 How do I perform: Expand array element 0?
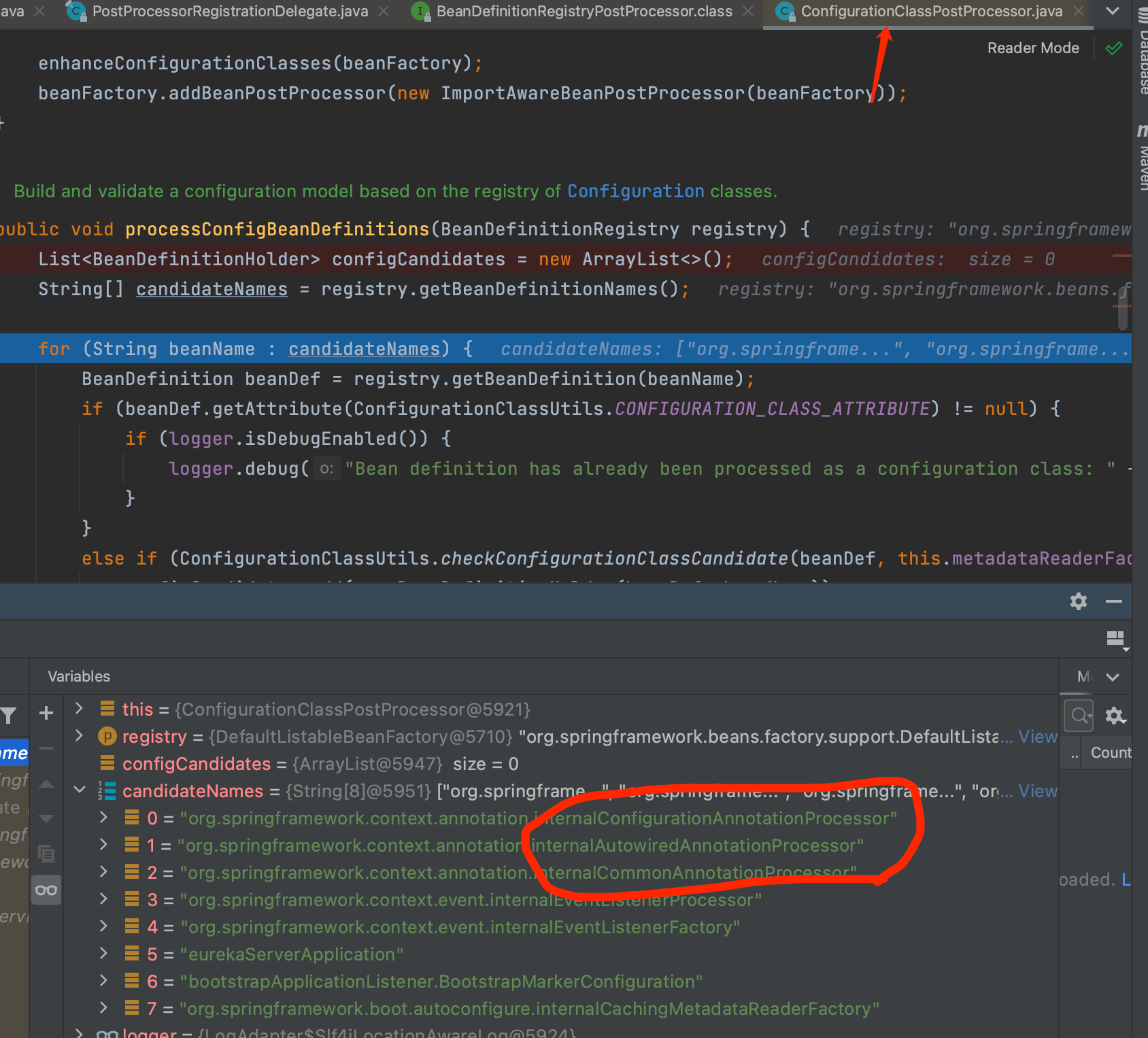103,817
